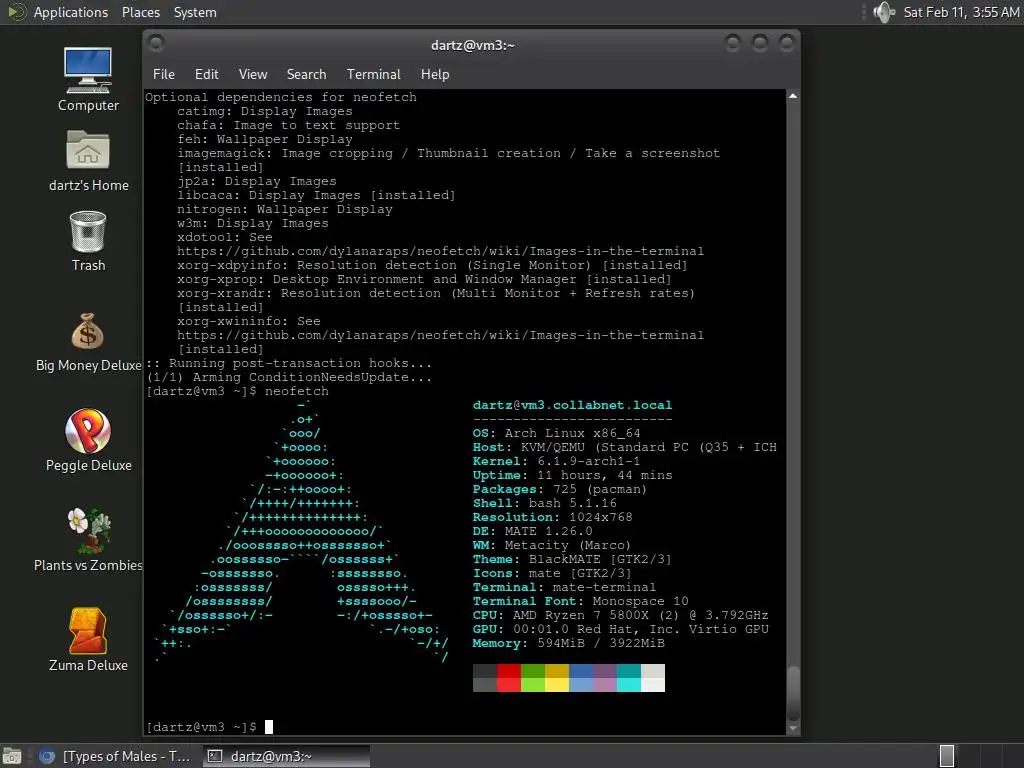1024x768 pixels.
Task: Click the Resolution: 1024x768 line
Action: (x=552, y=517)
